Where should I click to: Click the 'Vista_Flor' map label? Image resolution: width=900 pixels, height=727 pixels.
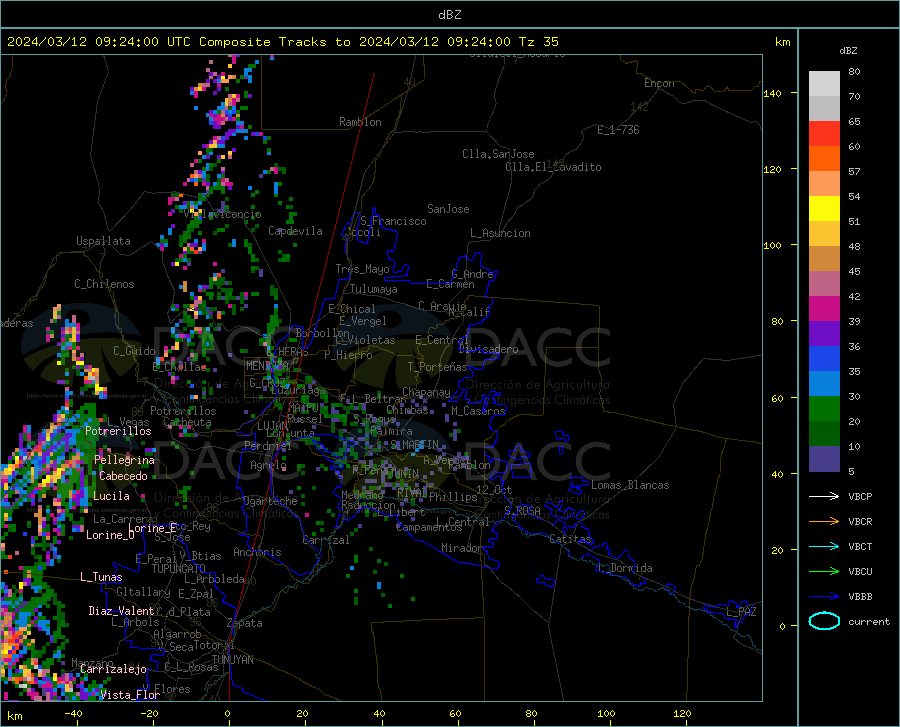click(x=130, y=695)
